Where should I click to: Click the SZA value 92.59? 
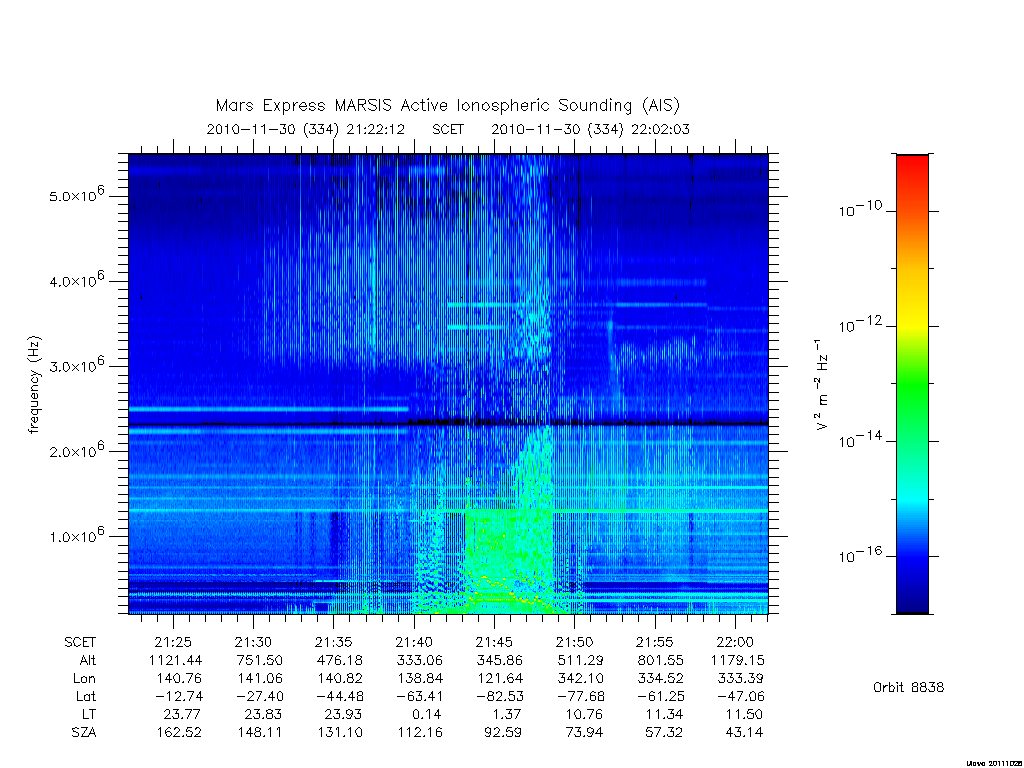[504, 732]
